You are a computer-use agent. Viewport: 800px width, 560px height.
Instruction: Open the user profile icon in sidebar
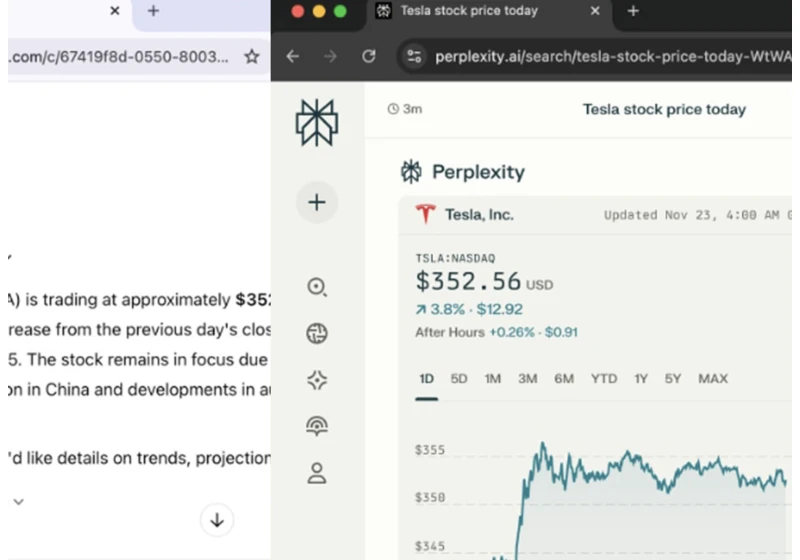(x=317, y=473)
